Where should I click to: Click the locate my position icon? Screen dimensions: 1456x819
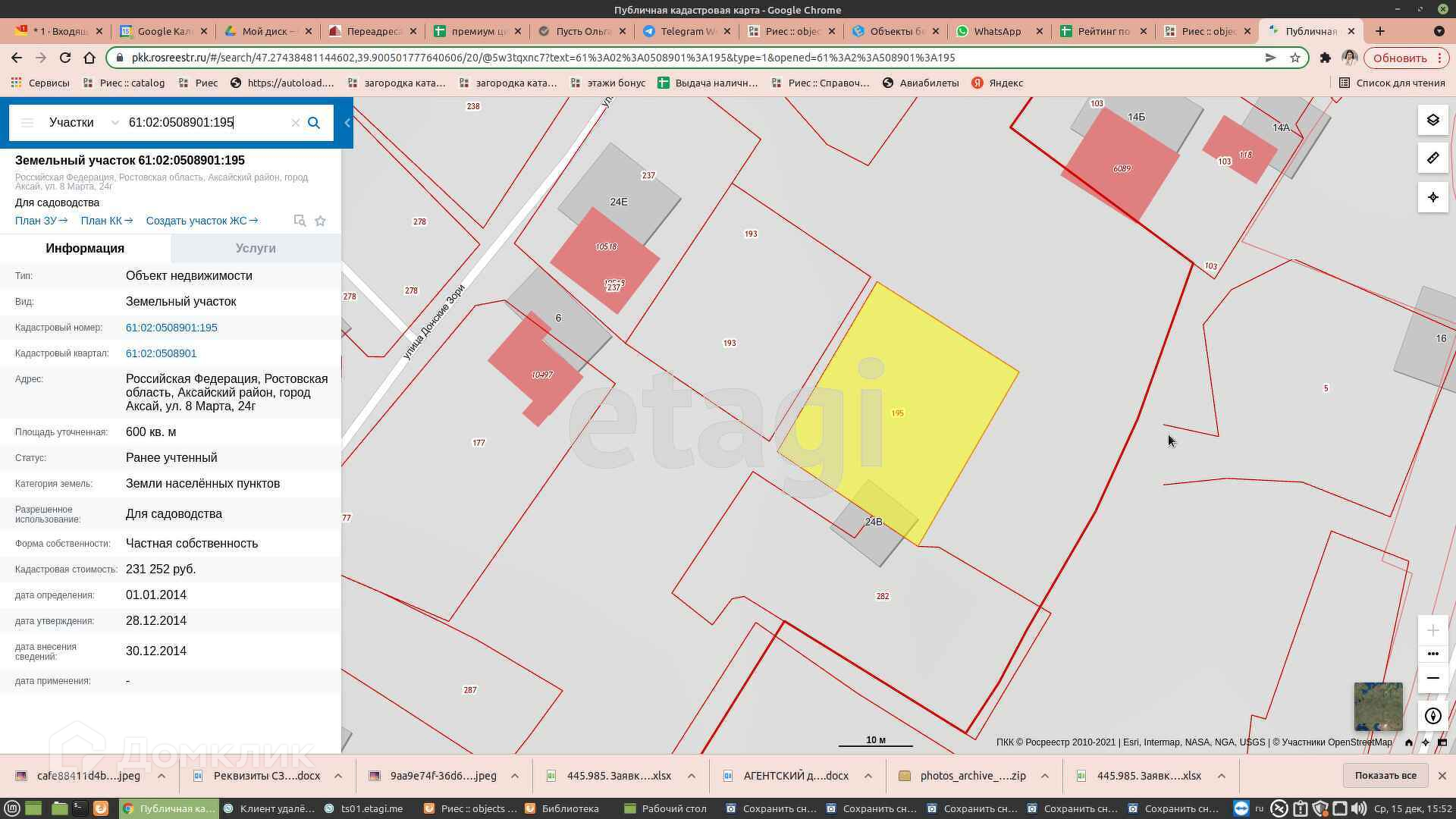click(x=1432, y=197)
